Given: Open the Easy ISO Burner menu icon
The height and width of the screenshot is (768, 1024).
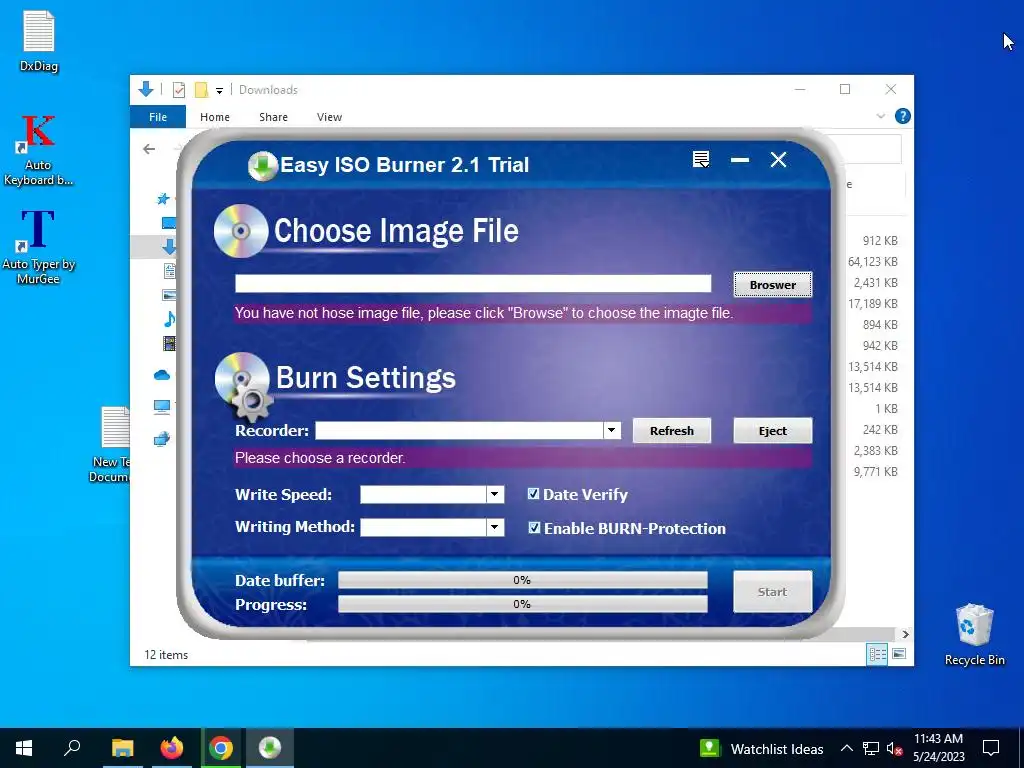Looking at the screenshot, I should click(701, 159).
